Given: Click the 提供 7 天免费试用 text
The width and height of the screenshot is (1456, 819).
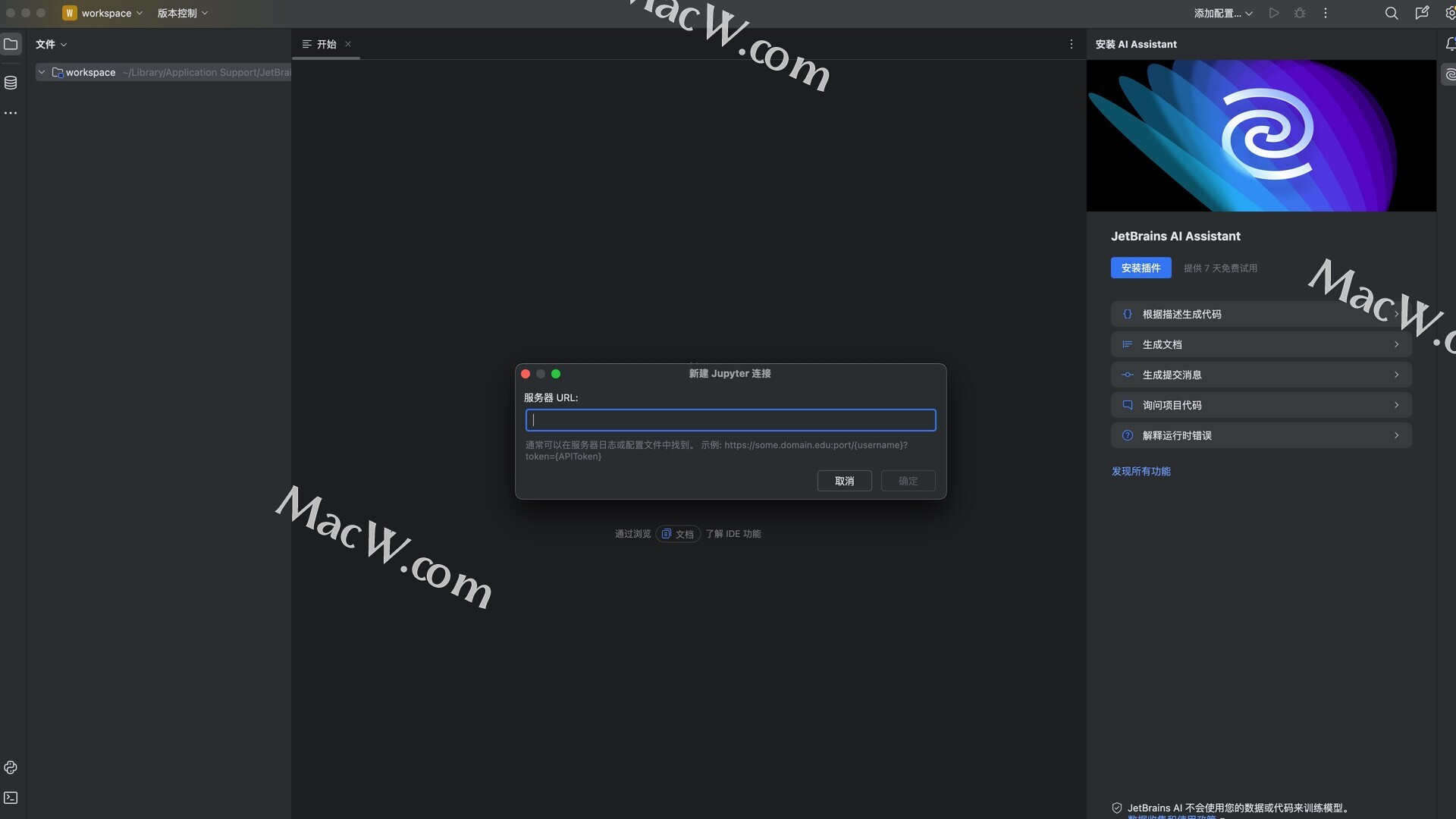Looking at the screenshot, I should 1220,268.
